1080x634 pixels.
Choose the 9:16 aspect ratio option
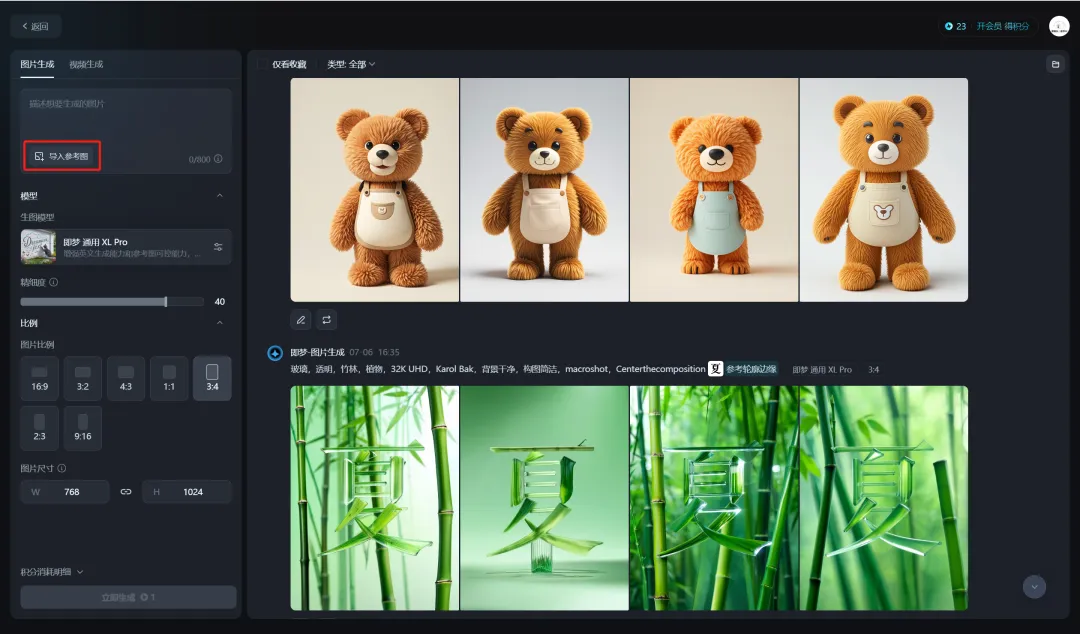click(83, 428)
